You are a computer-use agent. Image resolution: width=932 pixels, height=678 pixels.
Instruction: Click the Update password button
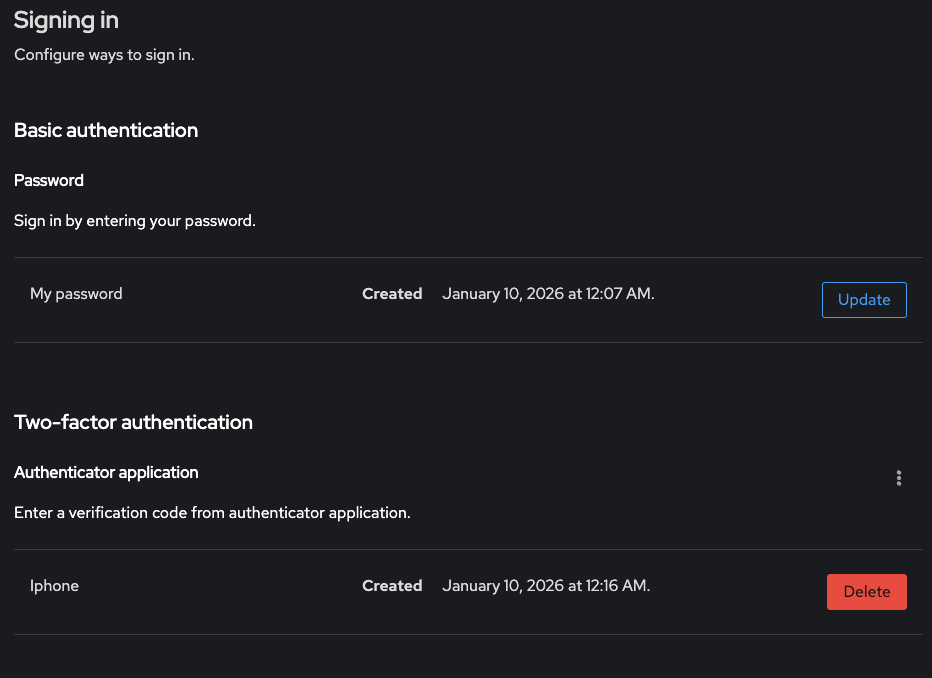pyautogui.click(x=864, y=300)
